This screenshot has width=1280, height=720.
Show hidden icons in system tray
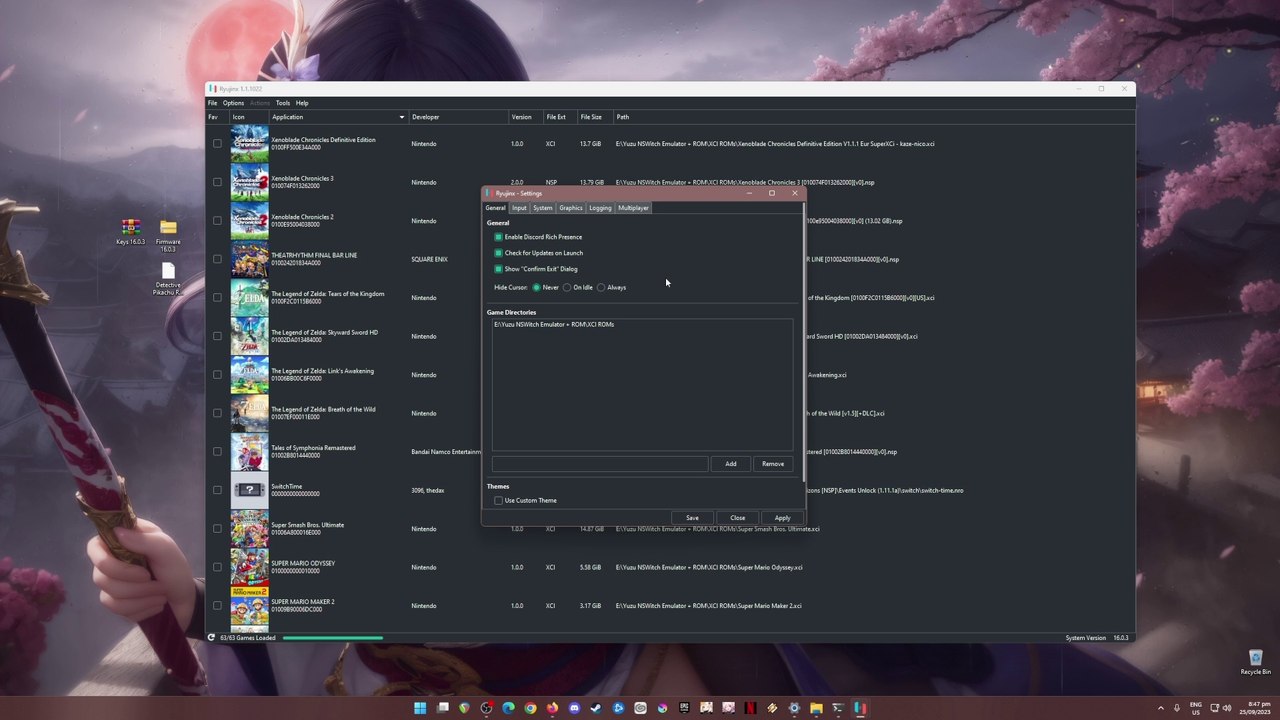click(1161, 708)
